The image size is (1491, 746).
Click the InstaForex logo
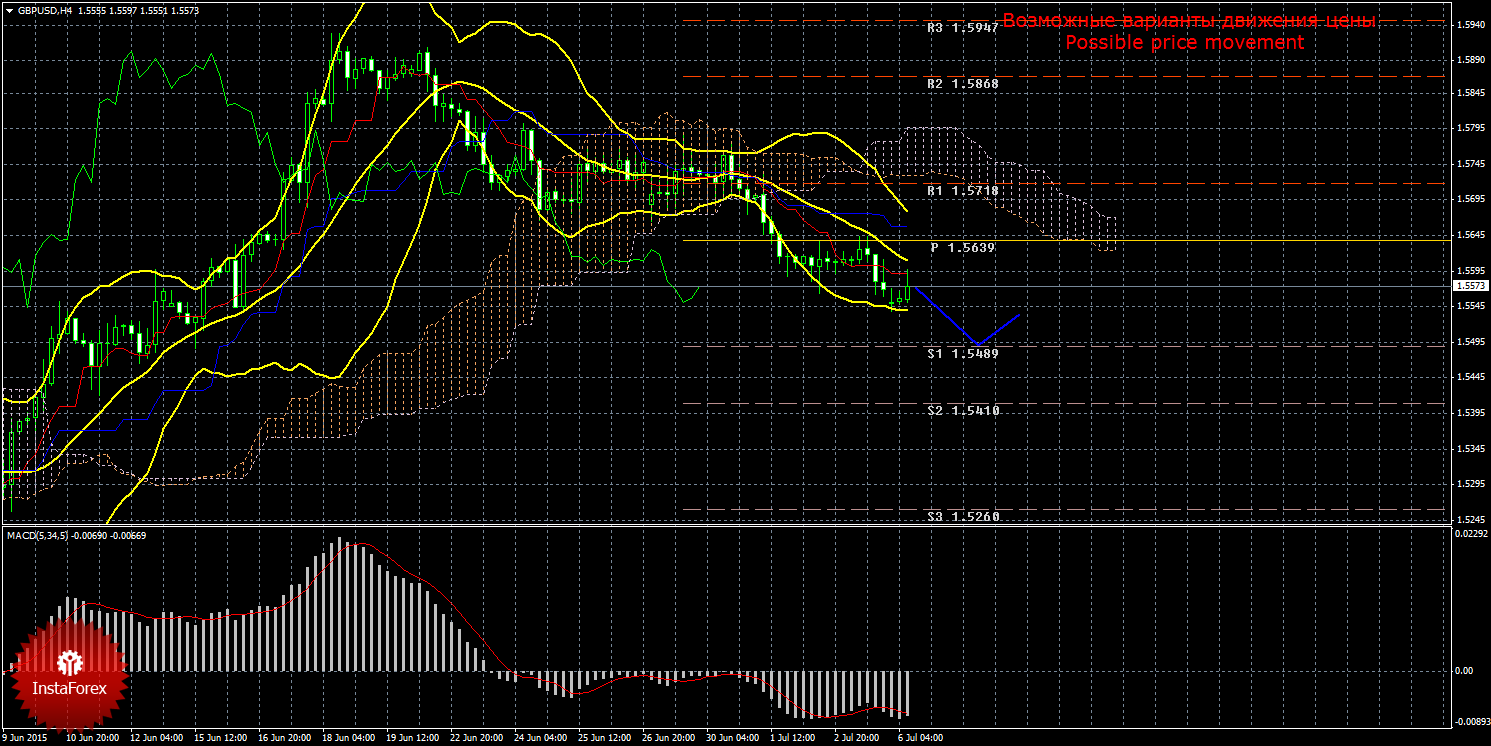(68, 673)
